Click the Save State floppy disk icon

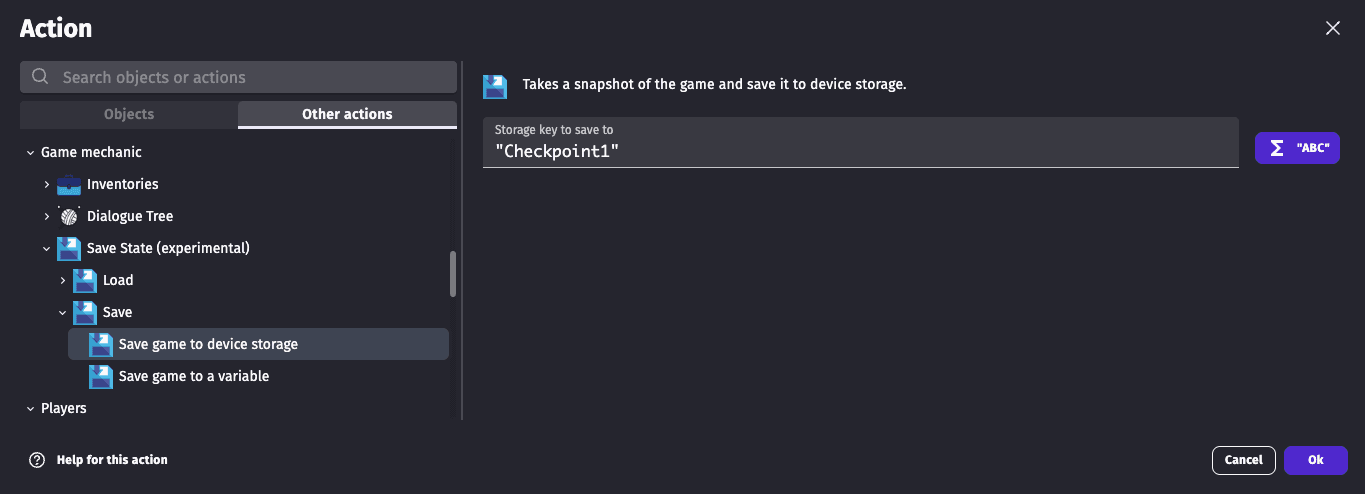point(69,248)
